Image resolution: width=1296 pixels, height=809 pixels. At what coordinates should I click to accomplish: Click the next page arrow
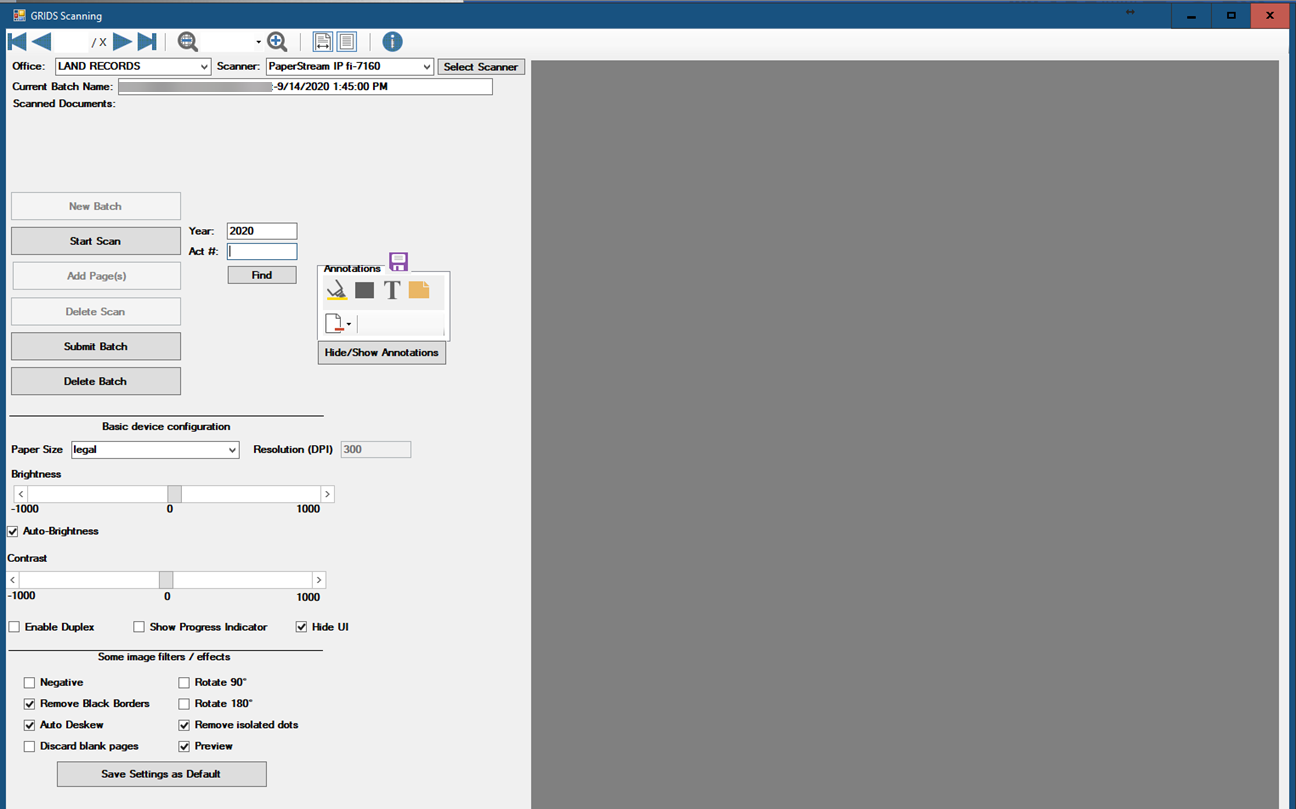pos(122,41)
